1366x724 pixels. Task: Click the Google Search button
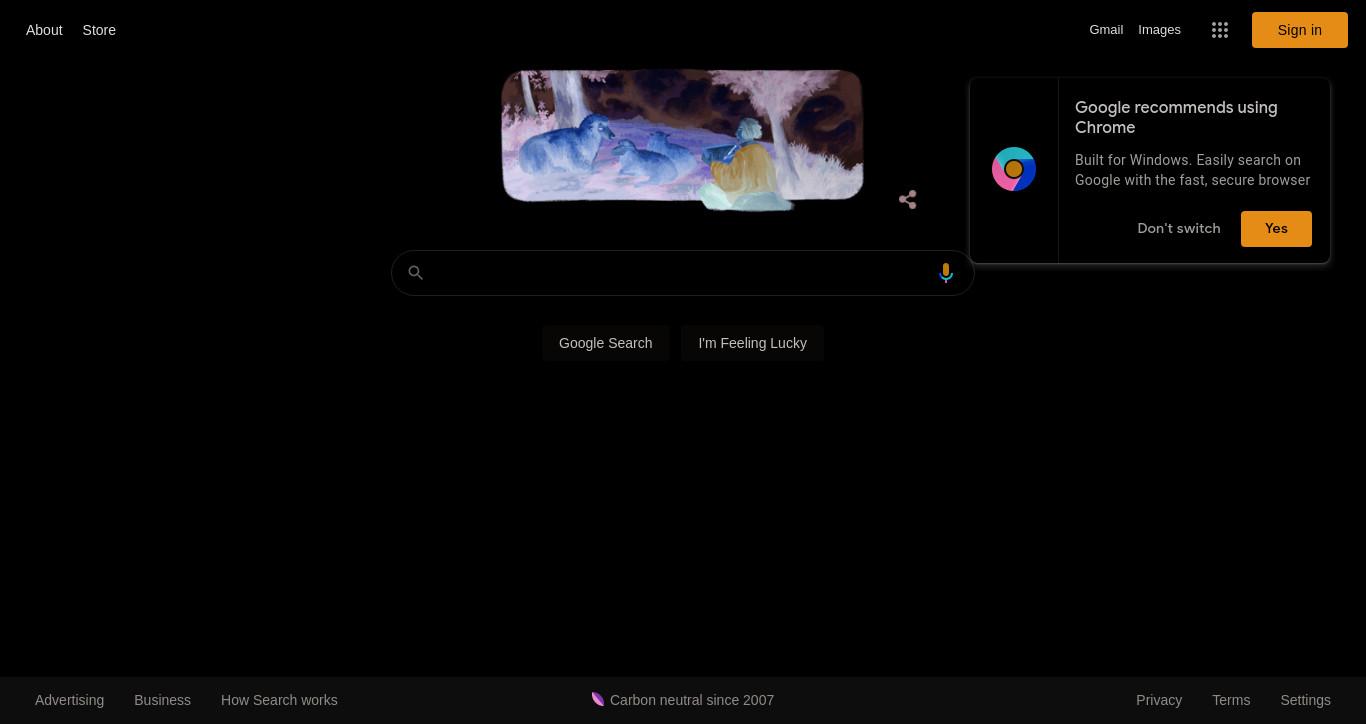pos(605,343)
